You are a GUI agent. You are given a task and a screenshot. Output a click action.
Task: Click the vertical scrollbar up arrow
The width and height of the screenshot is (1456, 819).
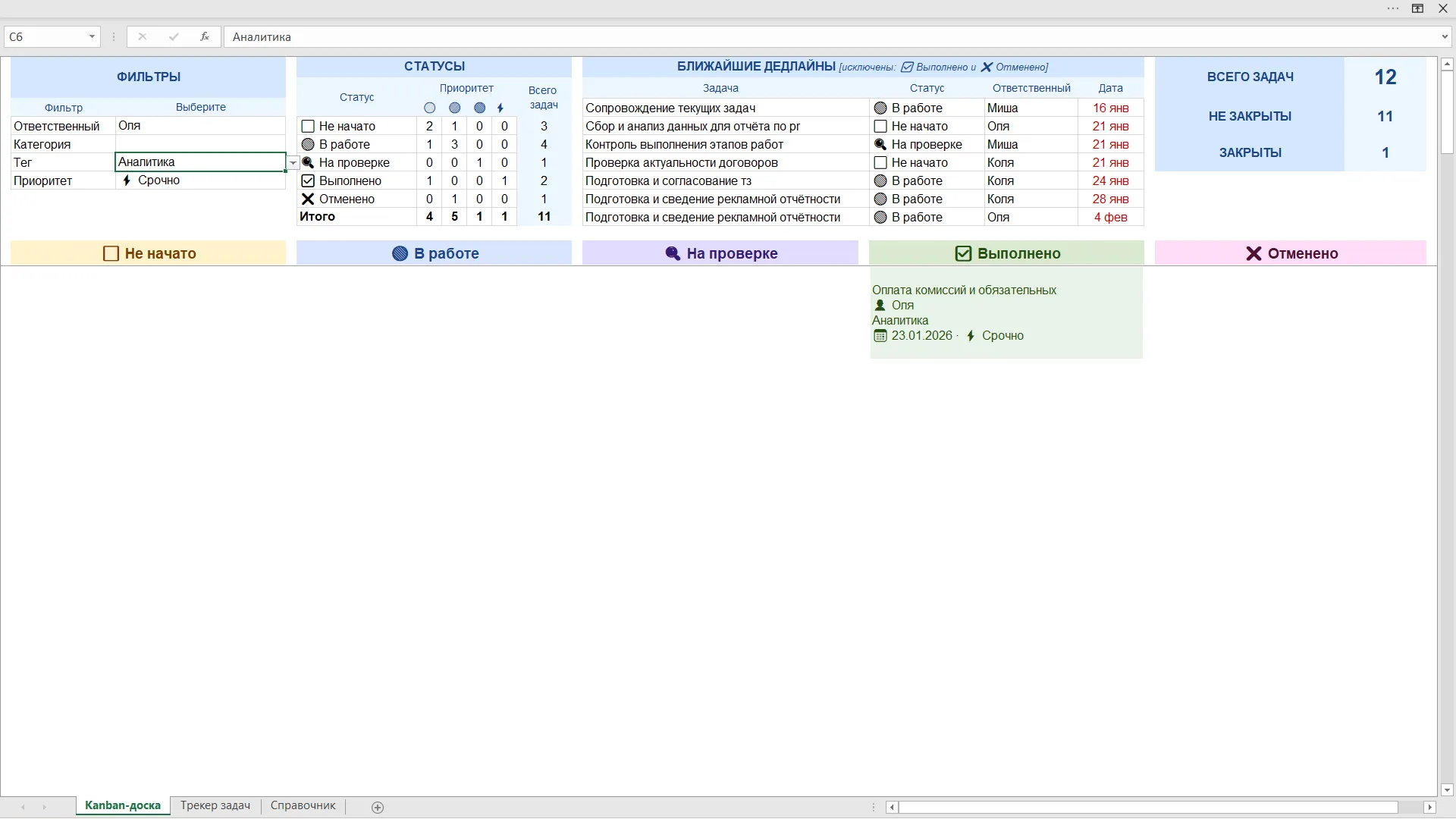point(1446,64)
